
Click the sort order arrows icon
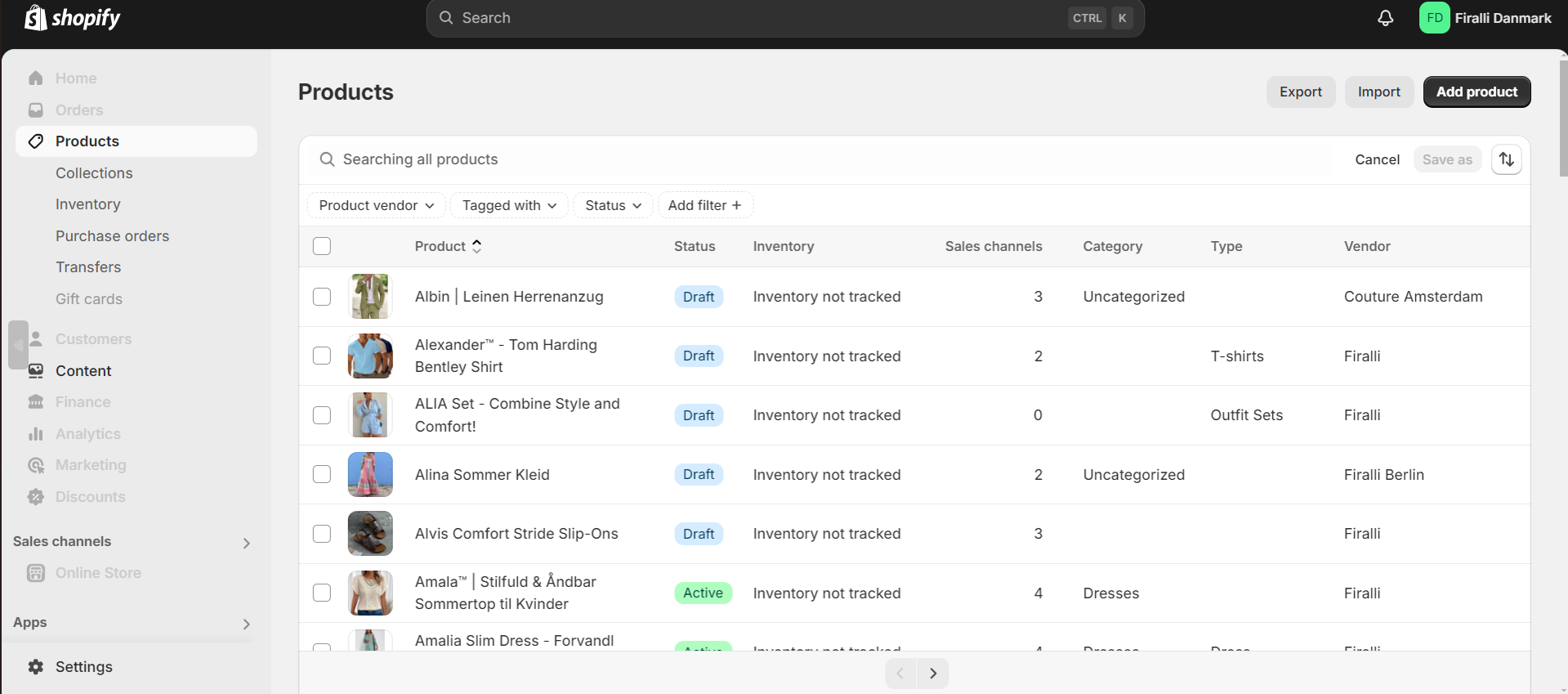tap(1506, 159)
